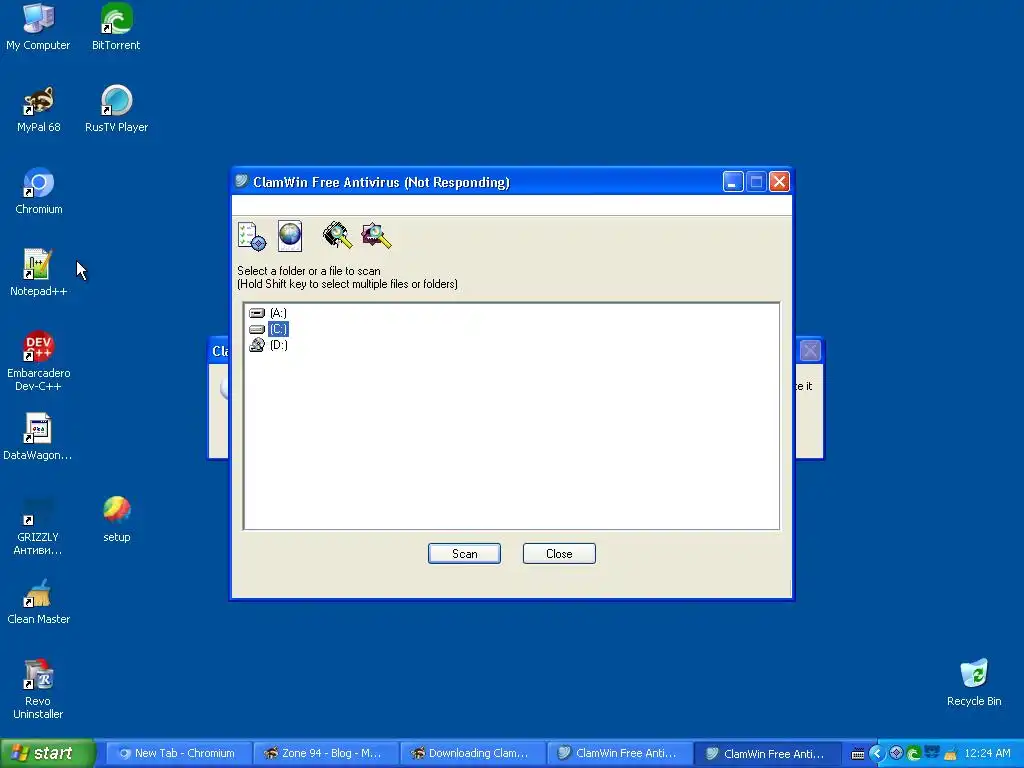Select the (A:) drive in list
Viewport: 1024px width, 768px height.
(x=268, y=313)
